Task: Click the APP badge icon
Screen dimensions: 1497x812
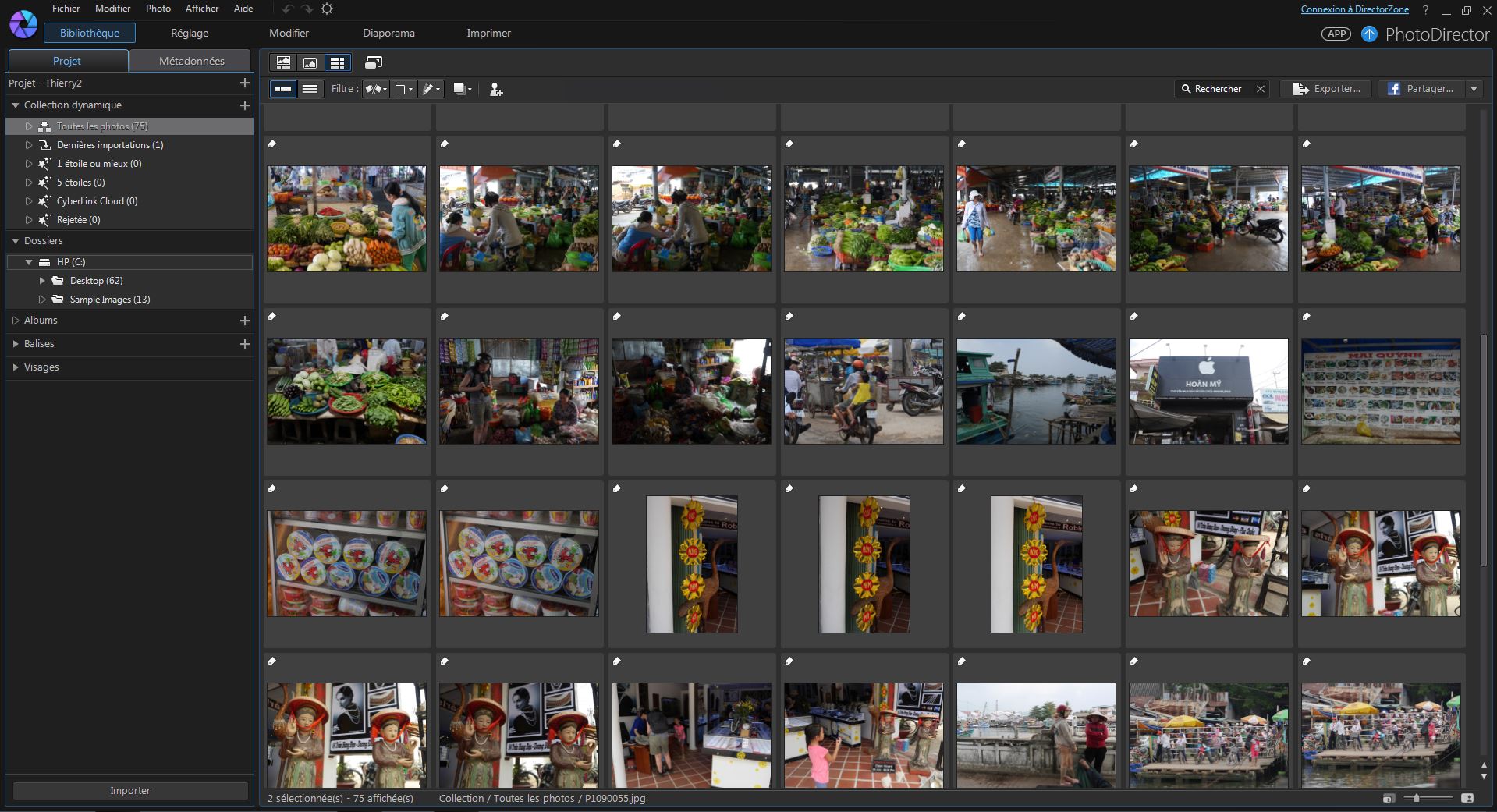Action: 1336,34
